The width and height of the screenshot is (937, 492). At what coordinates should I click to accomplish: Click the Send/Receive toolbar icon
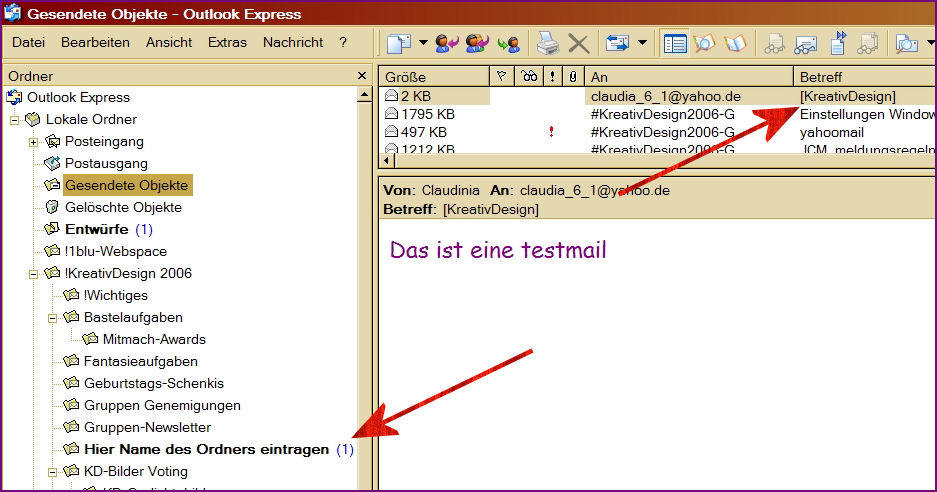(x=617, y=43)
